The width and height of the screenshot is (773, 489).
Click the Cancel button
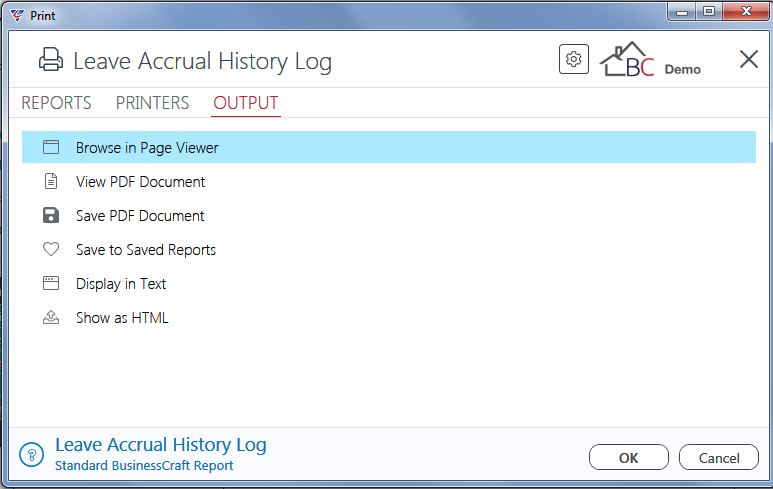719,457
